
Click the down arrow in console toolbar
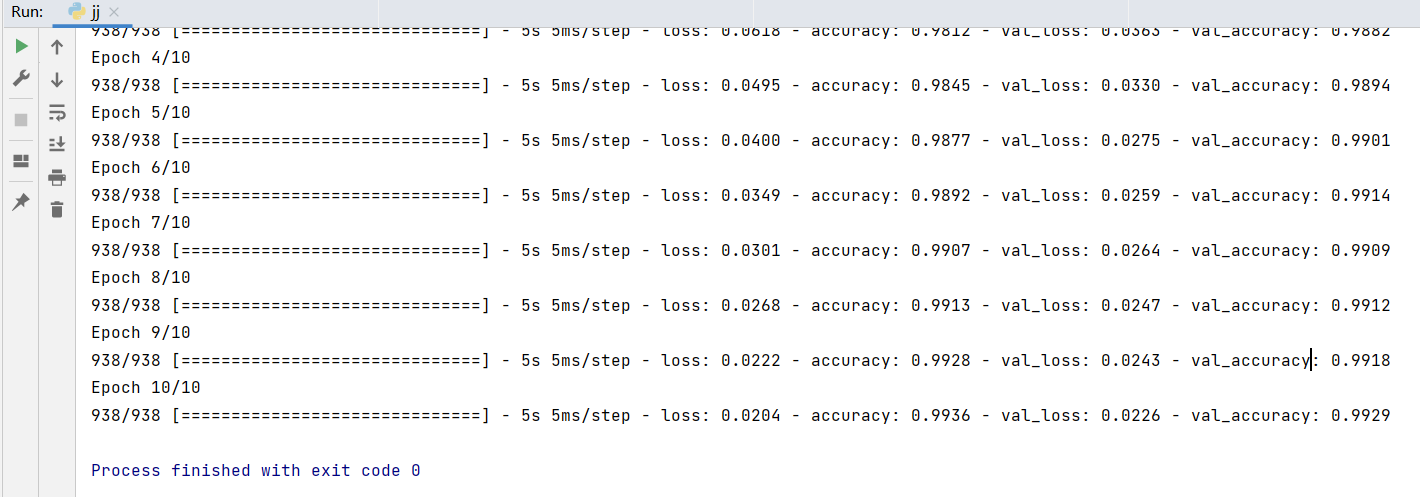pyautogui.click(x=57, y=79)
